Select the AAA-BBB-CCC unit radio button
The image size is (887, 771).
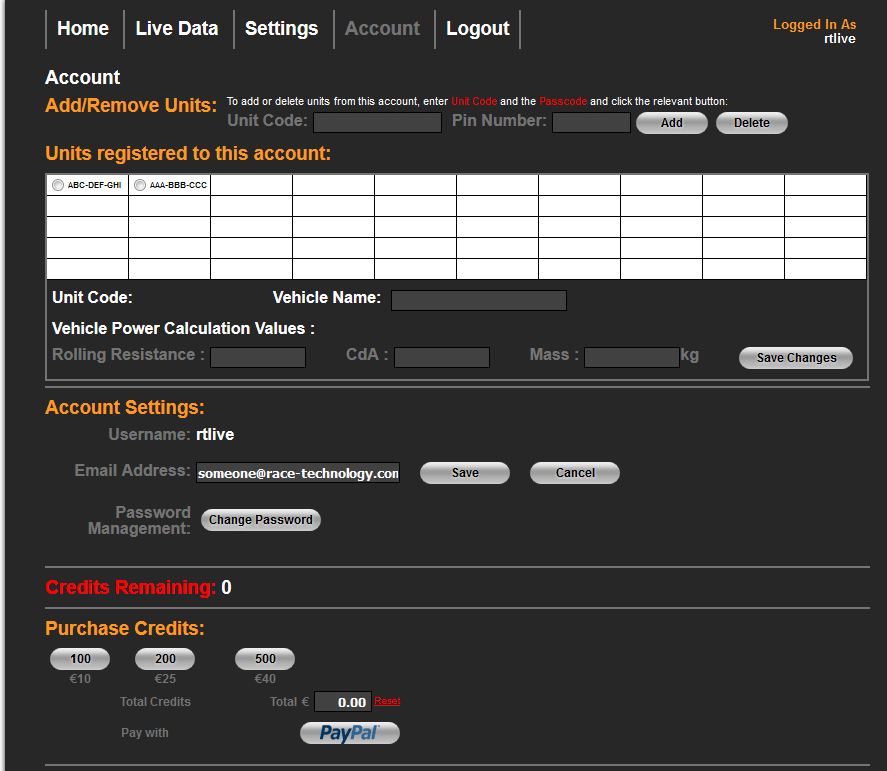[x=140, y=185]
